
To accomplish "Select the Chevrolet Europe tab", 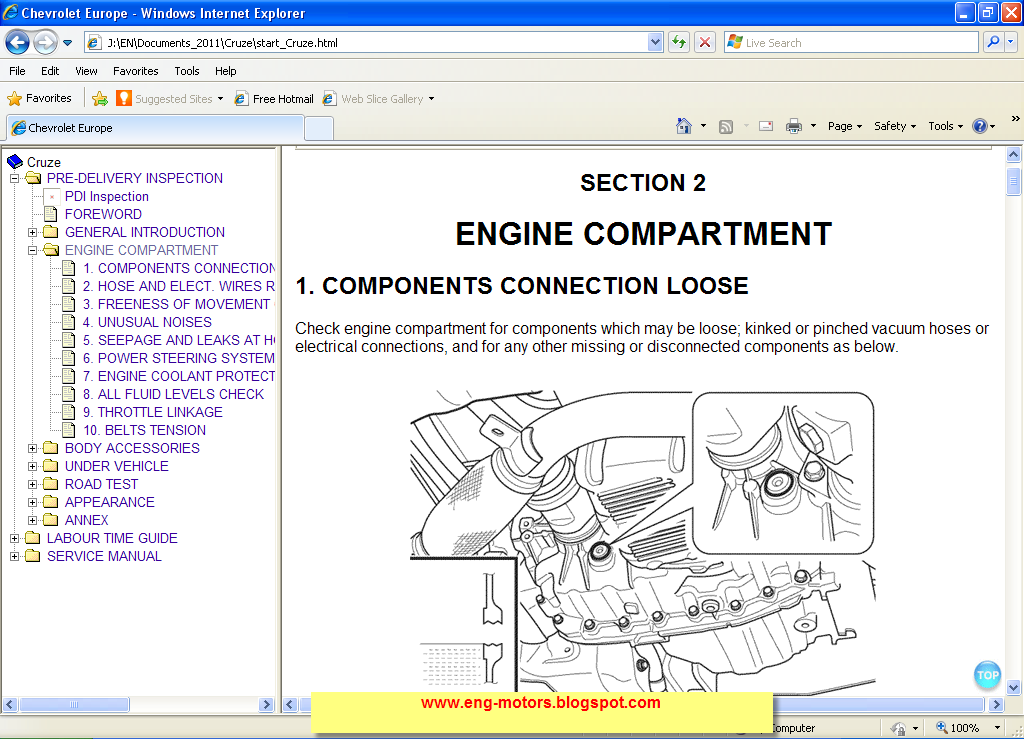I will [x=155, y=128].
